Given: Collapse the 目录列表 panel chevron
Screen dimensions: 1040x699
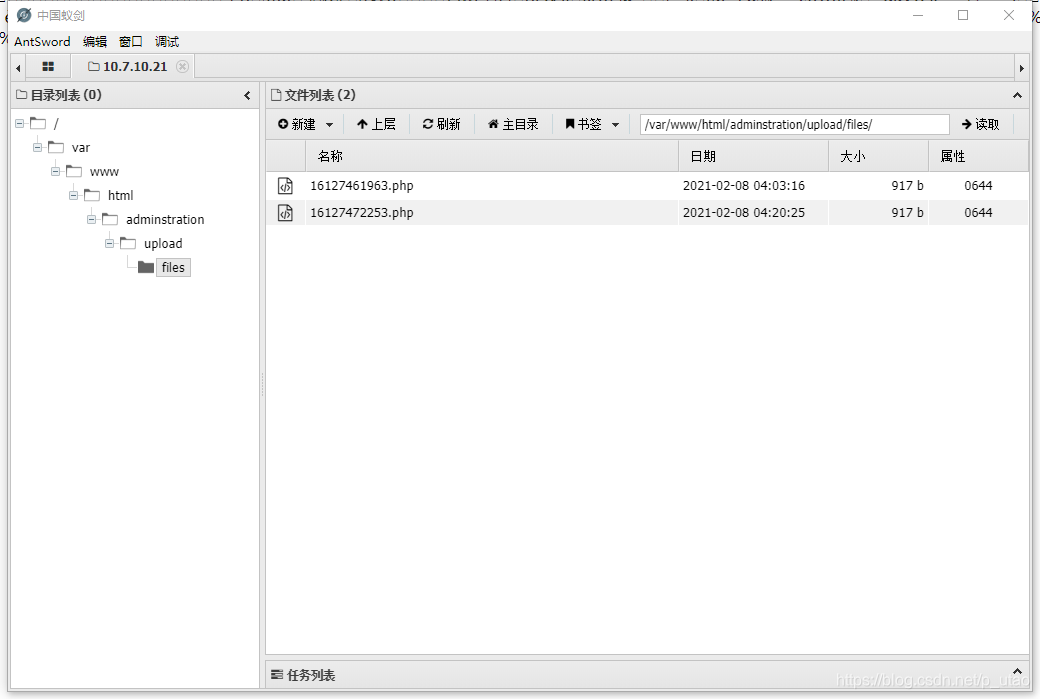Looking at the screenshot, I should (x=247, y=95).
